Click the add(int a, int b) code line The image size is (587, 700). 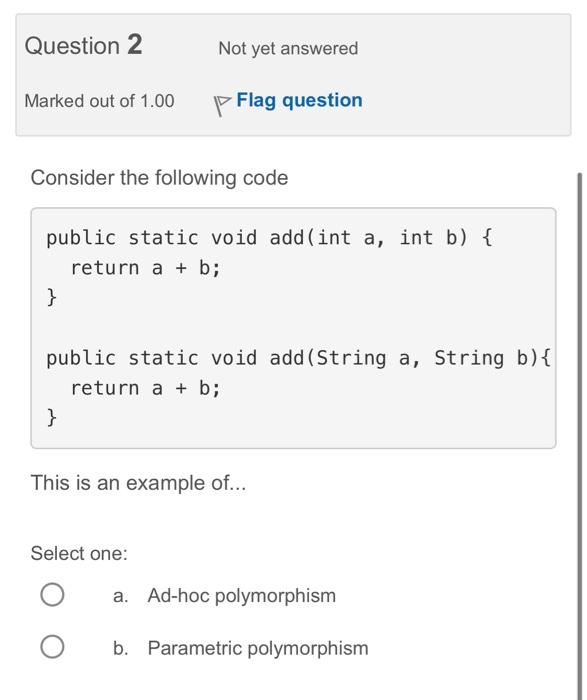[269, 238]
